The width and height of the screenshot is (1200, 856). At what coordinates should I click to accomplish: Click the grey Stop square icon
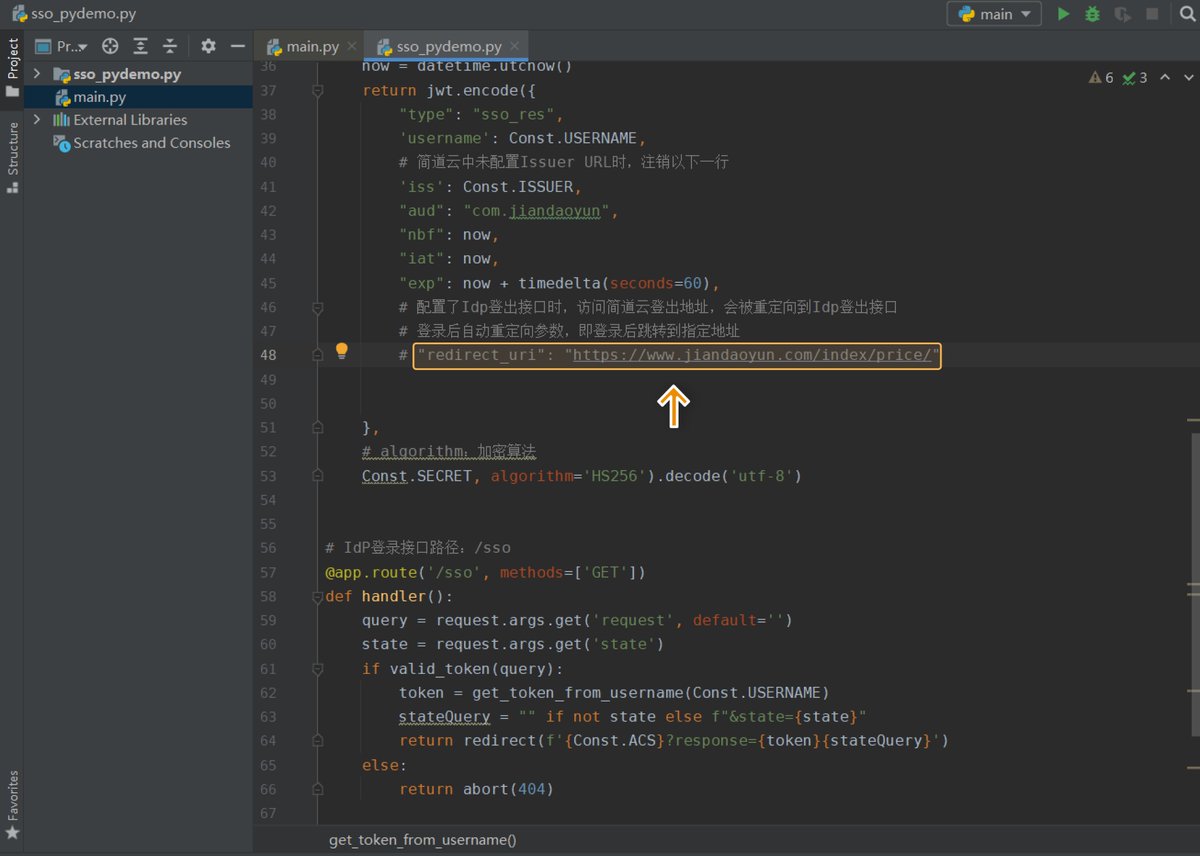(x=1152, y=14)
